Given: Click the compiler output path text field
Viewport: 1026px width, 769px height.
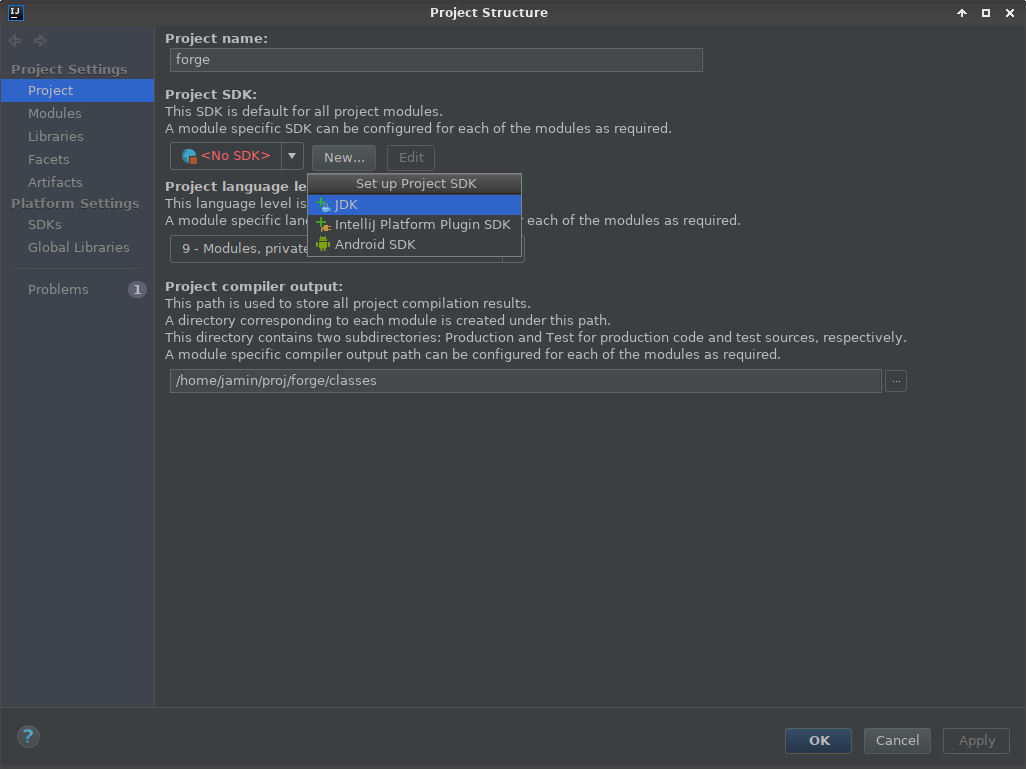Looking at the screenshot, I should point(525,381).
